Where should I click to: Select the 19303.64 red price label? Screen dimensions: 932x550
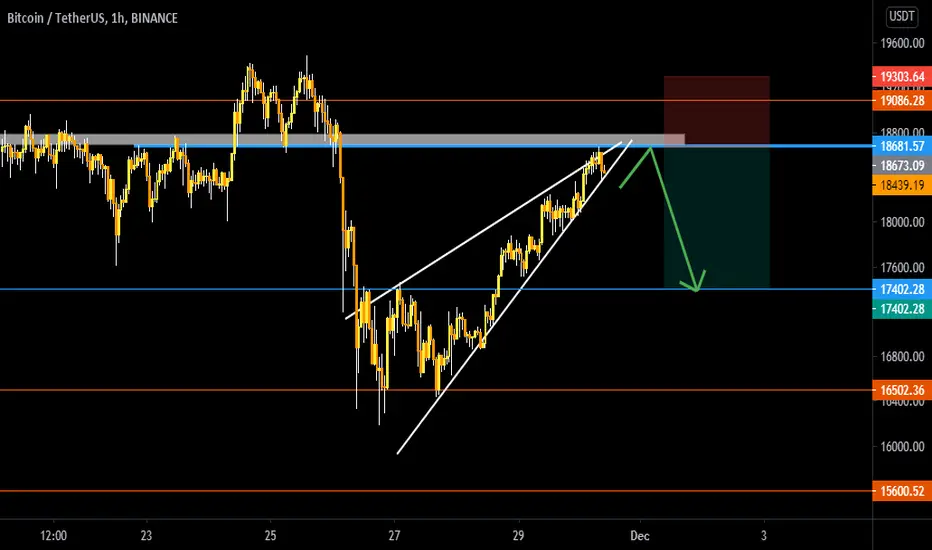point(902,77)
